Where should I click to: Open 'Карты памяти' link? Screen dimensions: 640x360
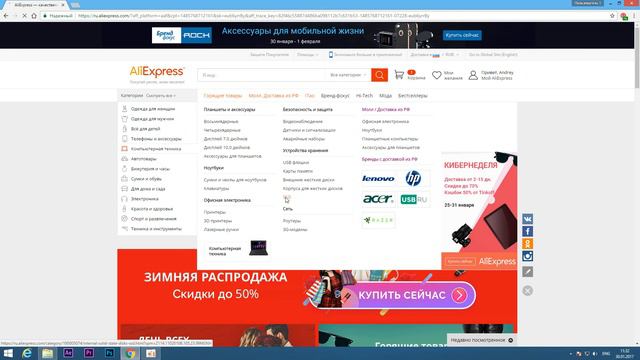[298, 171]
